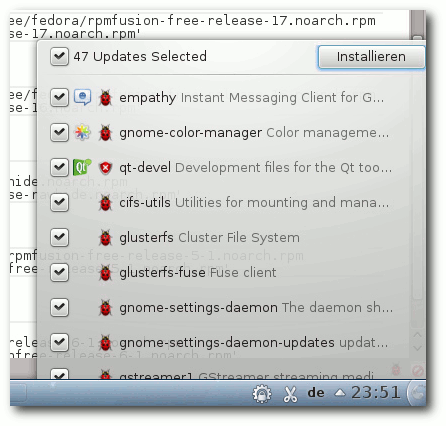Uncheck the qt-devel update checkbox

pyautogui.click(x=59, y=167)
